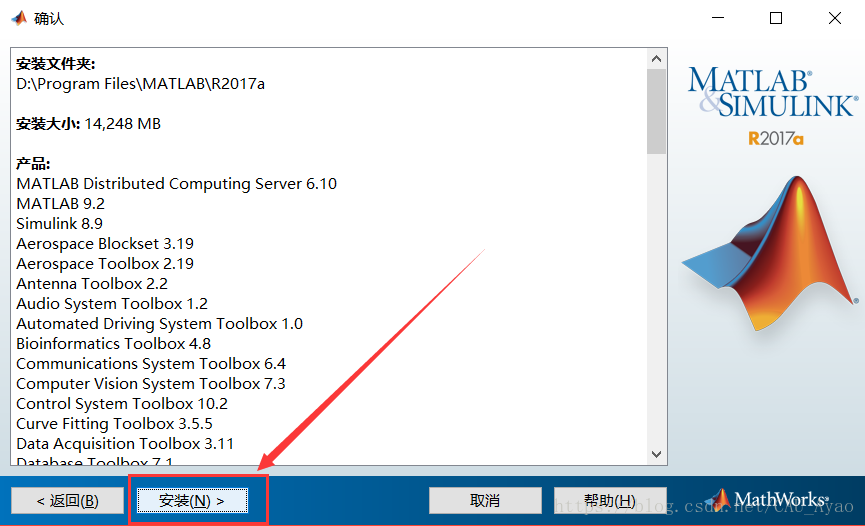Image resolution: width=865 pixels, height=526 pixels.
Task: Click the 产品 heading
Action: coord(33,164)
